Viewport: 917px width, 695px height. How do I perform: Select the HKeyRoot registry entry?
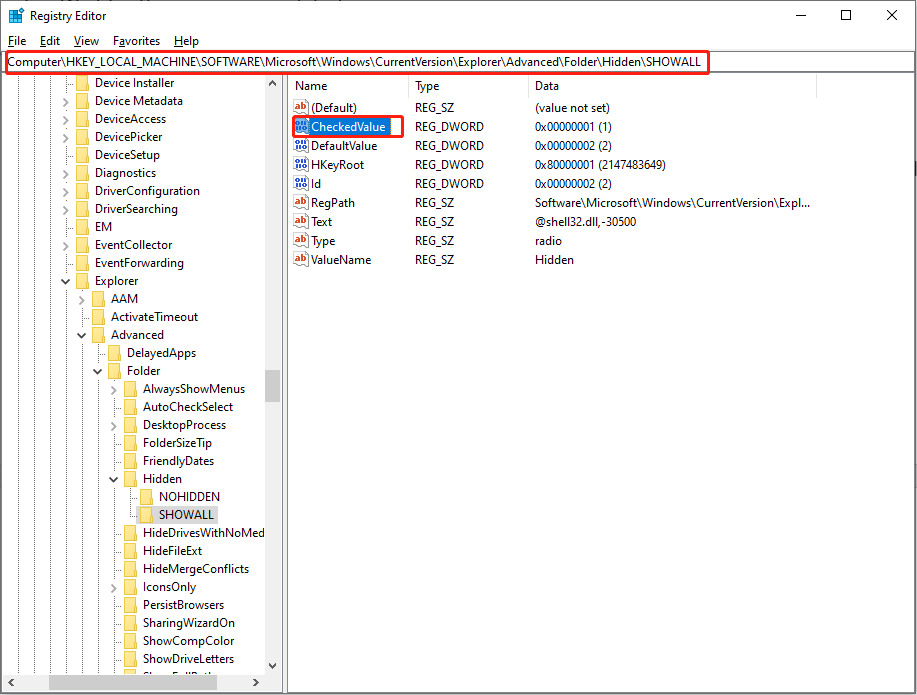point(337,164)
